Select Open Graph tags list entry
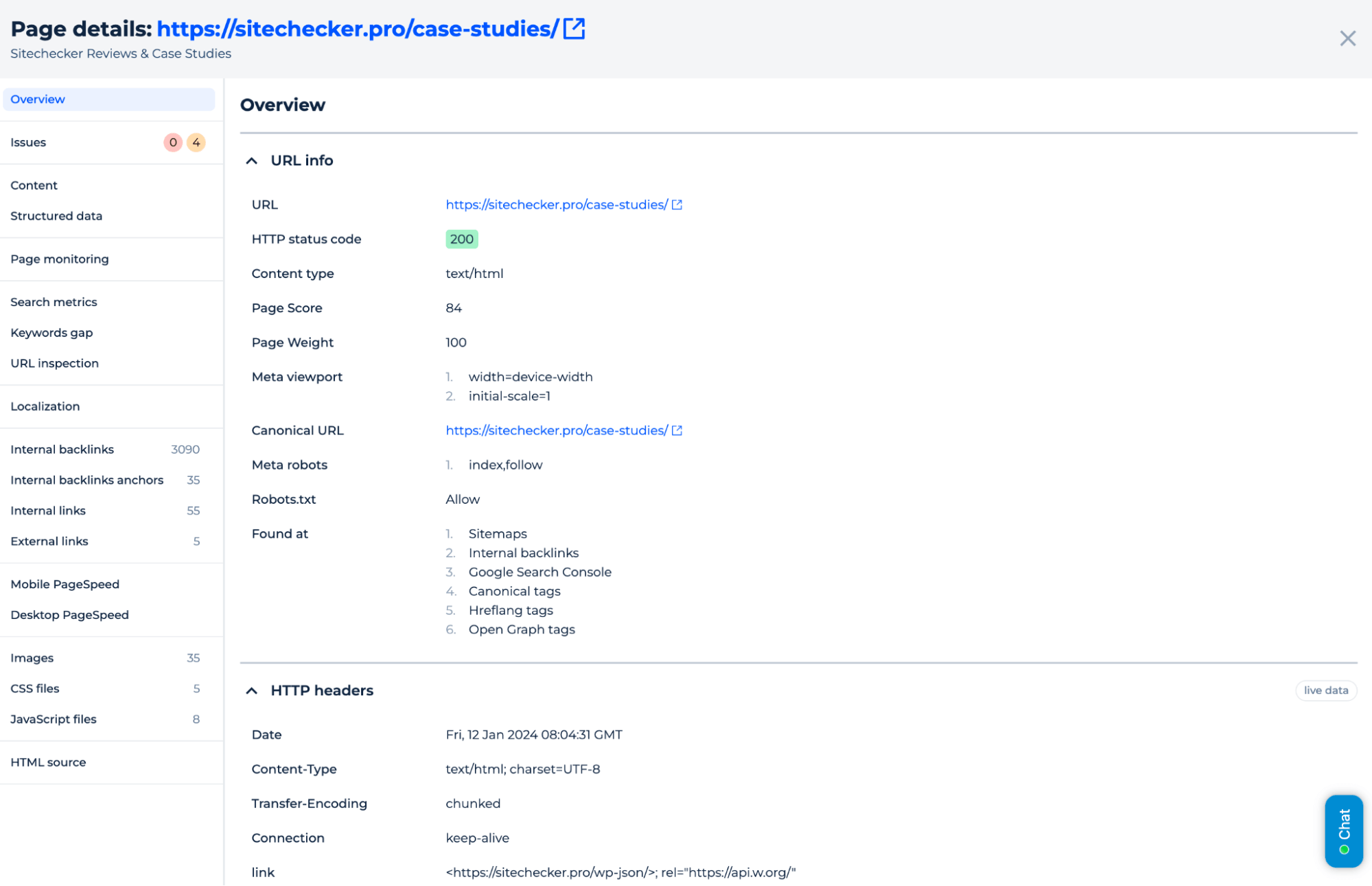 coord(522,630)
